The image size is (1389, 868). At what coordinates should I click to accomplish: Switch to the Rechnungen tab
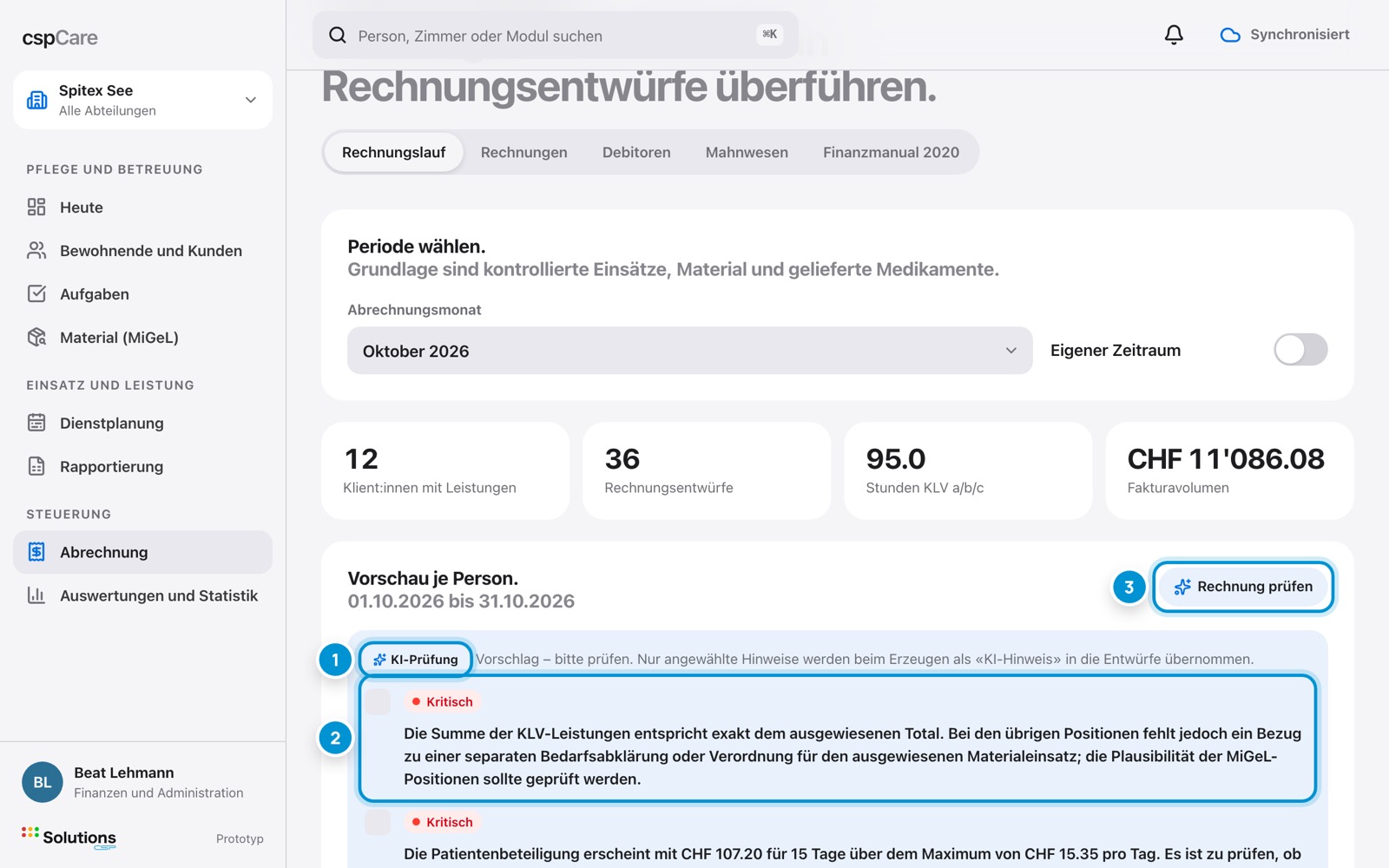point(524,152)
